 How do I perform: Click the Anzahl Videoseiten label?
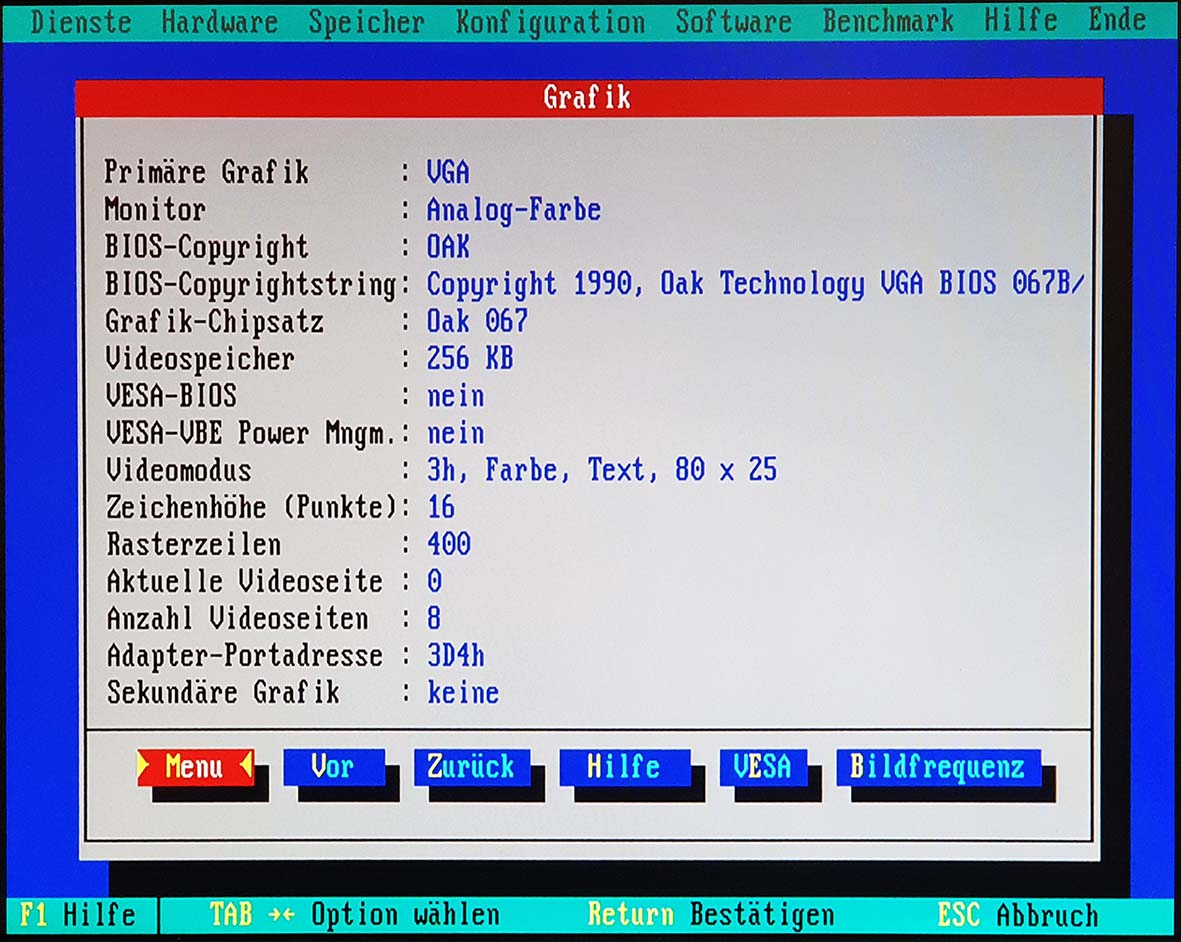click(237, 618)
